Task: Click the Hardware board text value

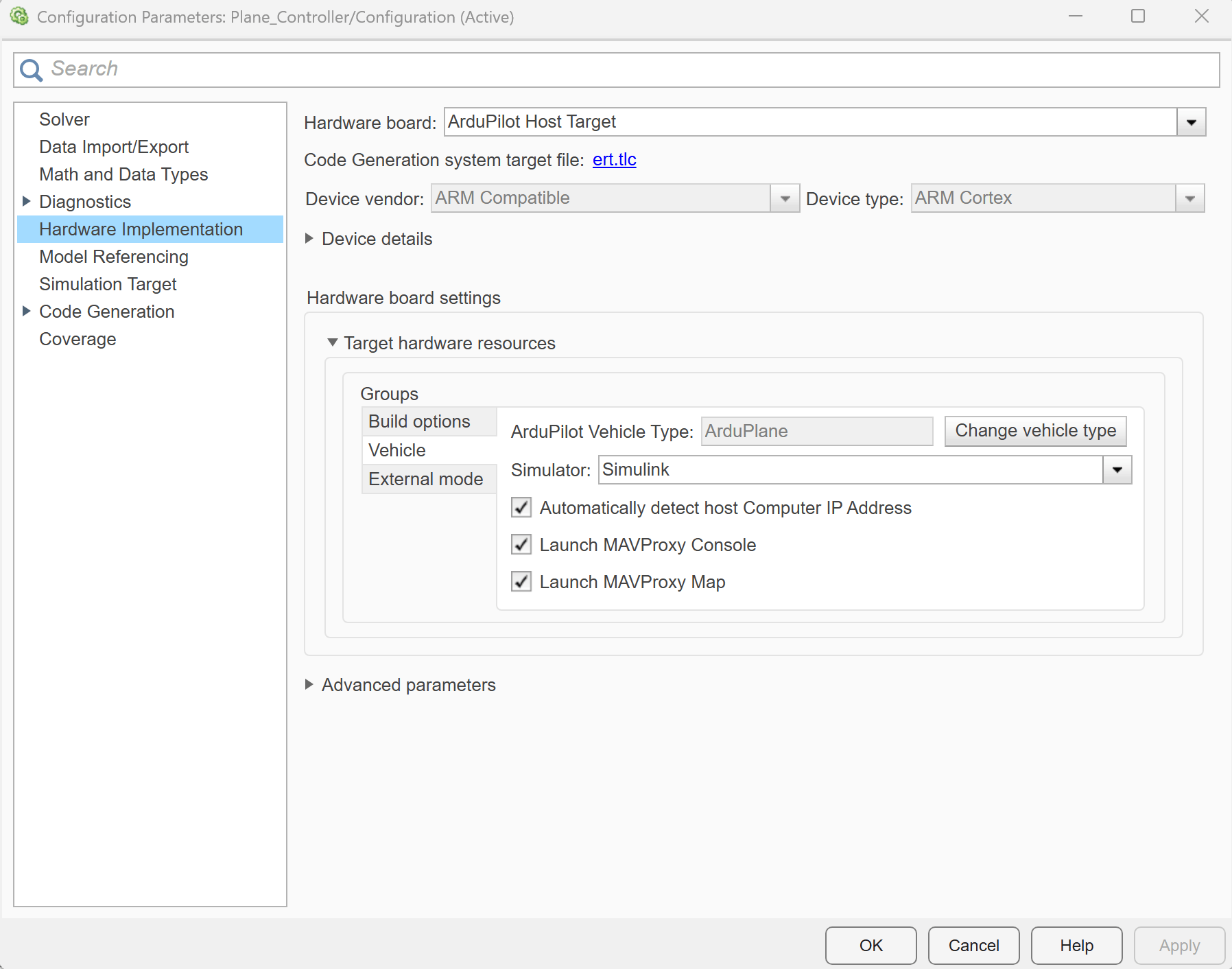Action: [532, 121]
